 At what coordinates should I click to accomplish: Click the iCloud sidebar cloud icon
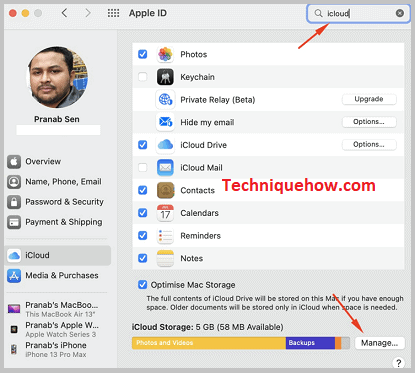click(x=14, y=256)
